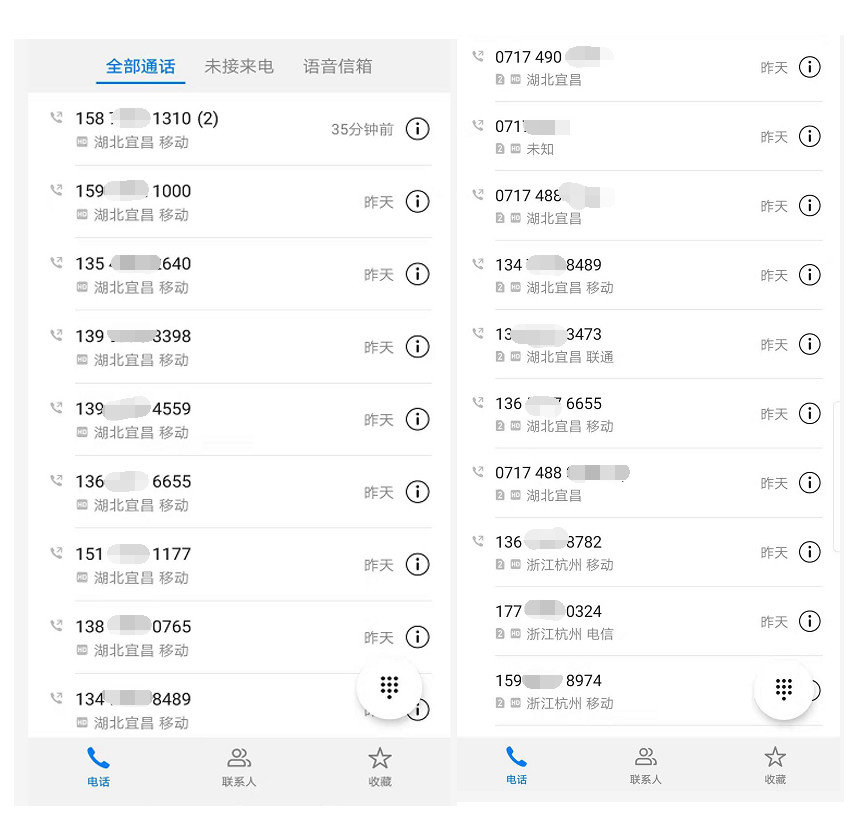Open details for the 未知 location call
Image resolution: width=859 pixels, height=832 pixels.
tap(810, 136)
